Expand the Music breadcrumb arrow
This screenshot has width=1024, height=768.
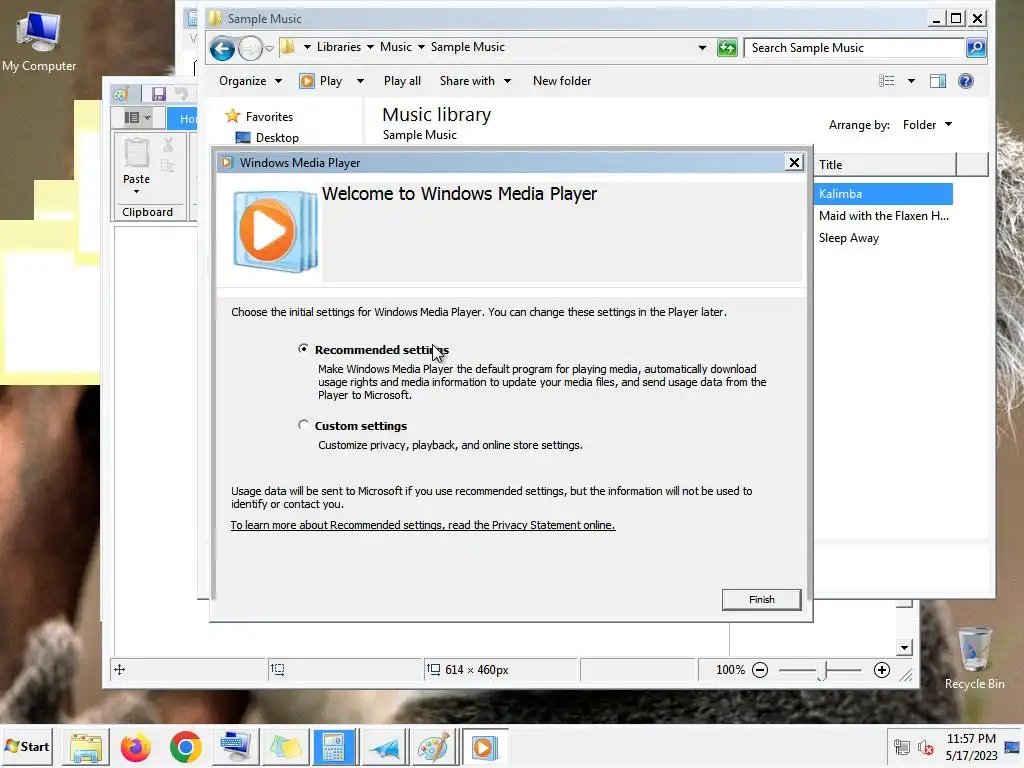421,47
